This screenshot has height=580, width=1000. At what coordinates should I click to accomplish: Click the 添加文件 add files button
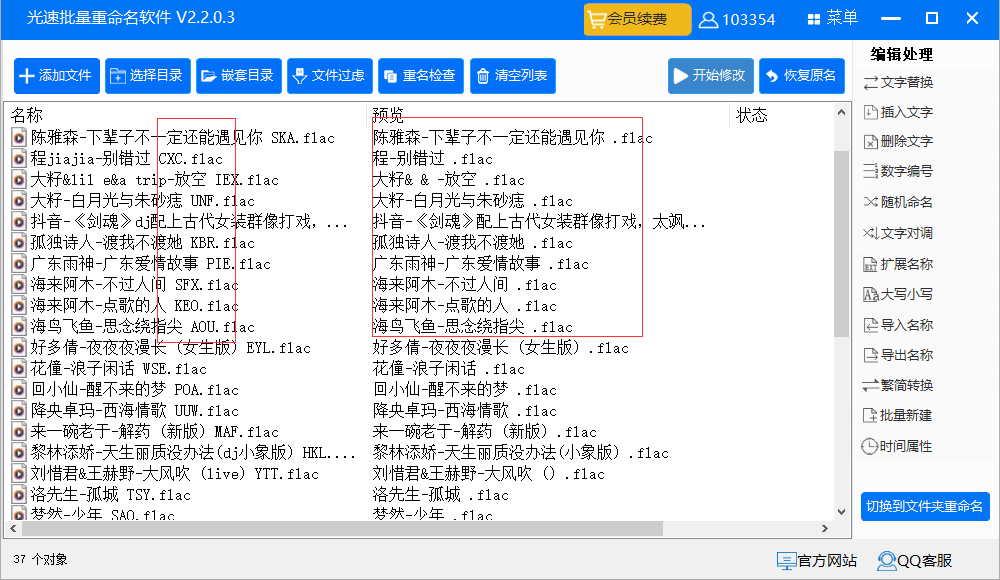click(x=57, y=76)
